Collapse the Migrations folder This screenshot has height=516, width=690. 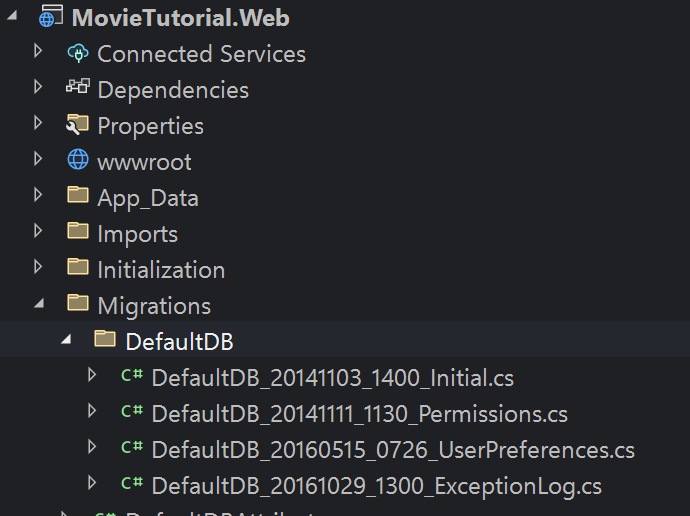coord(38,305)
